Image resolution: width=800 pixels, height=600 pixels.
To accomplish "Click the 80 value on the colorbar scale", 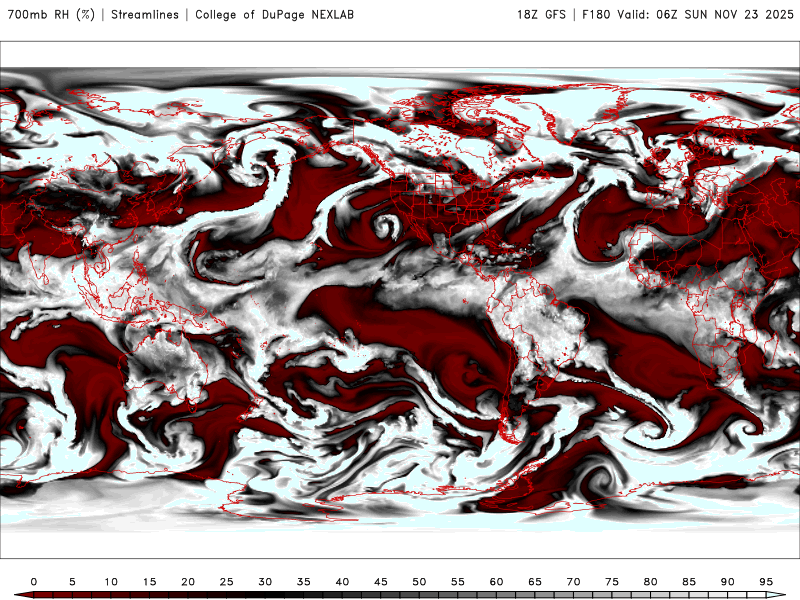I will click(x=651, y=582).
